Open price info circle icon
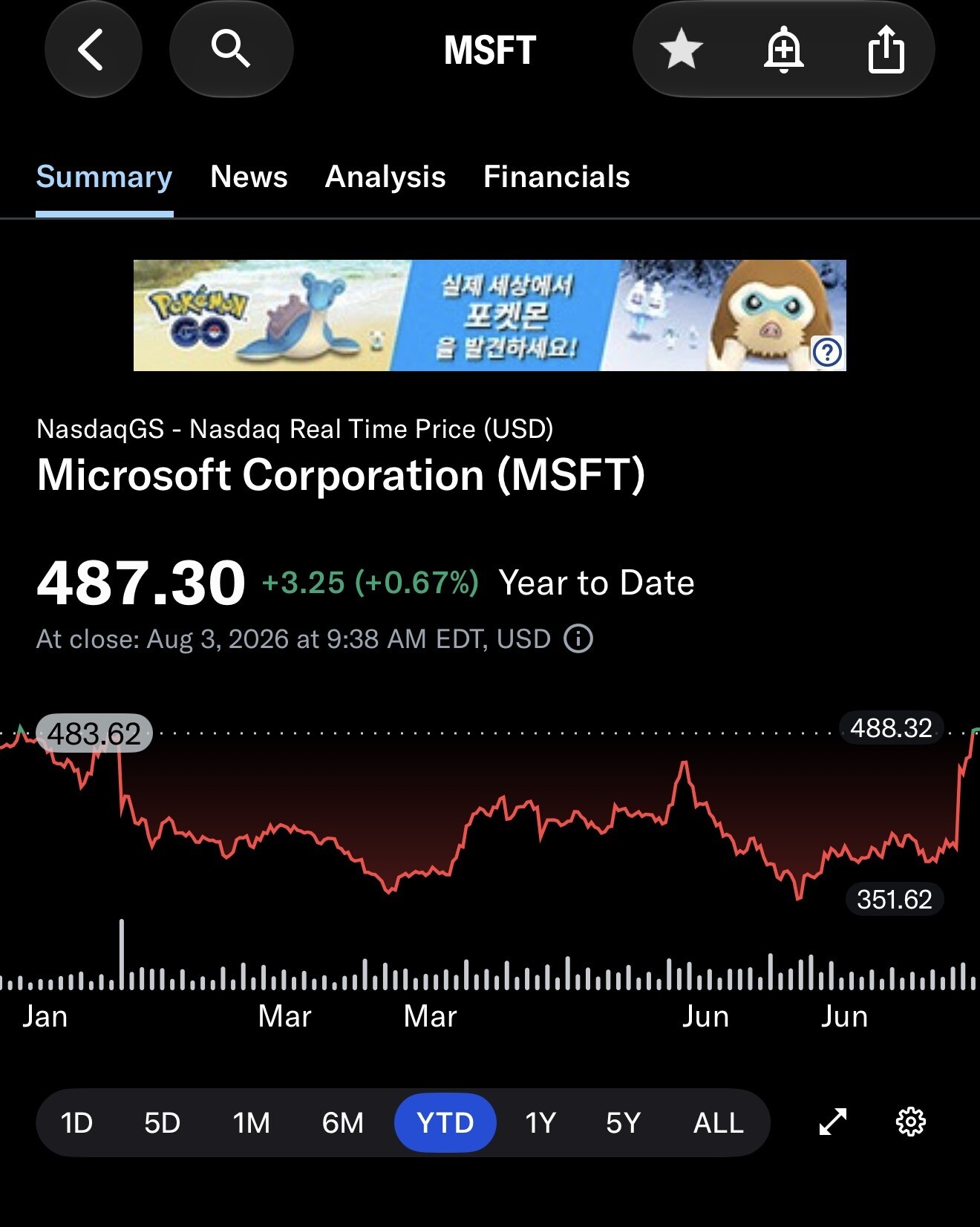 click(x=578, y=638)
